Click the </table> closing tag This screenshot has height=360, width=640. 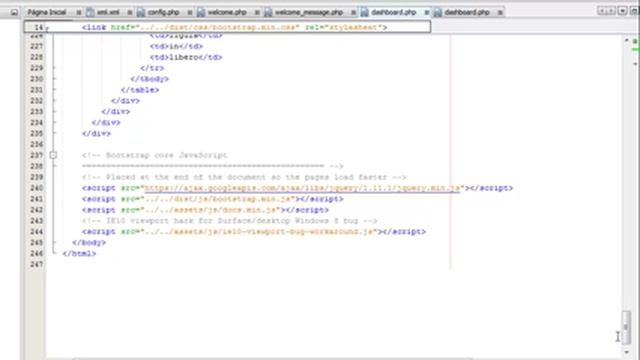[x=140, y=90]
